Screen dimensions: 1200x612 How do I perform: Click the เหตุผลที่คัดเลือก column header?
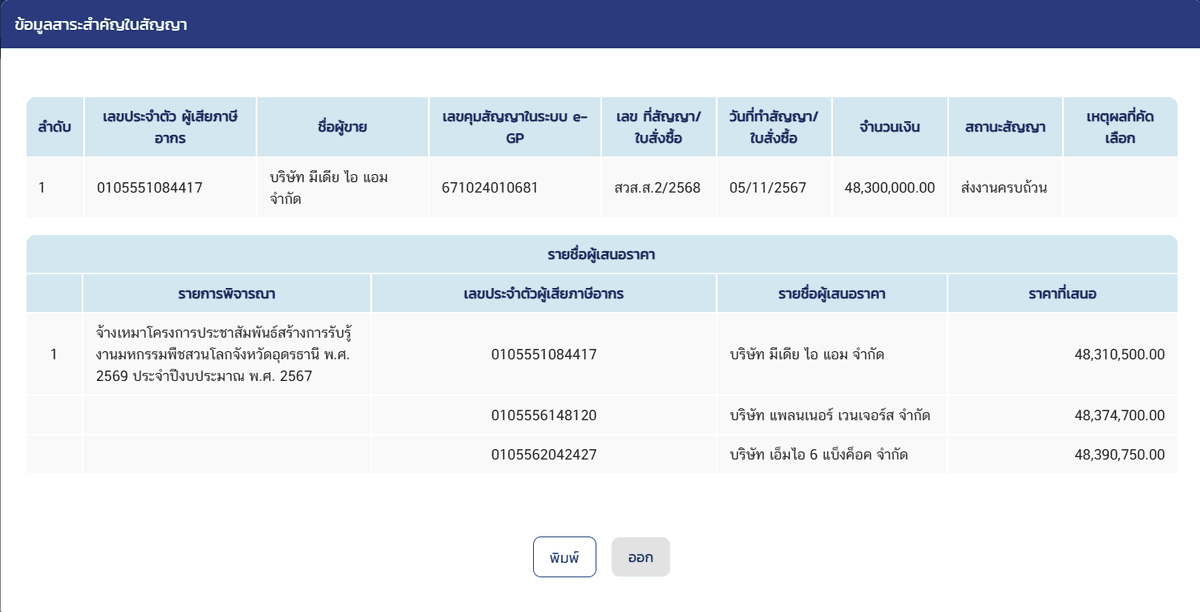(1120, 127)
